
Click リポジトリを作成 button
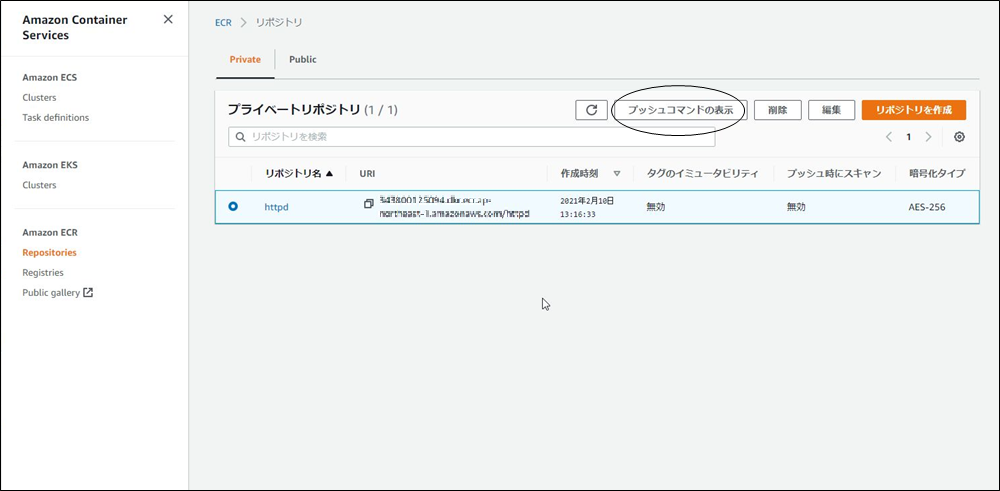pyautogui.click(x=913, y=110)
